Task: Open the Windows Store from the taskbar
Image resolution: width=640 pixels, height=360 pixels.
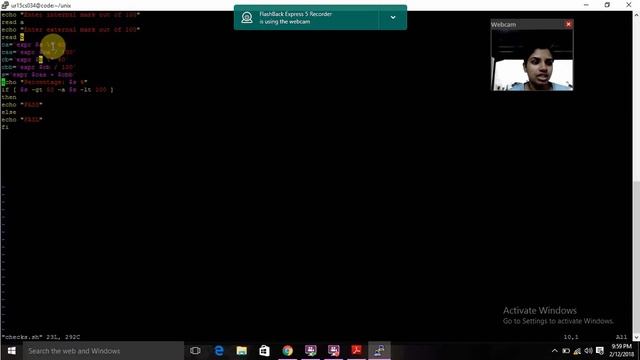Action: 264,351
